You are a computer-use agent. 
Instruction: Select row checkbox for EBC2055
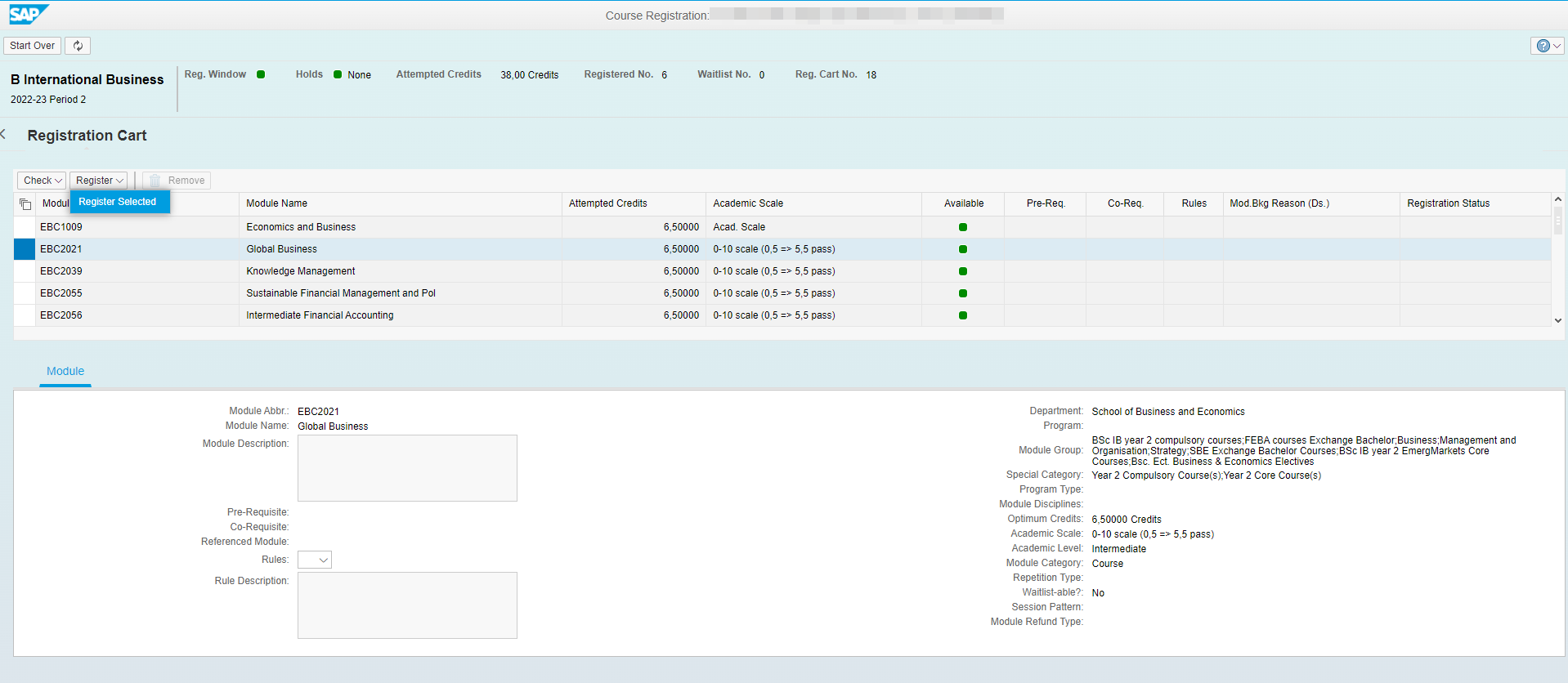coord(25,293)
